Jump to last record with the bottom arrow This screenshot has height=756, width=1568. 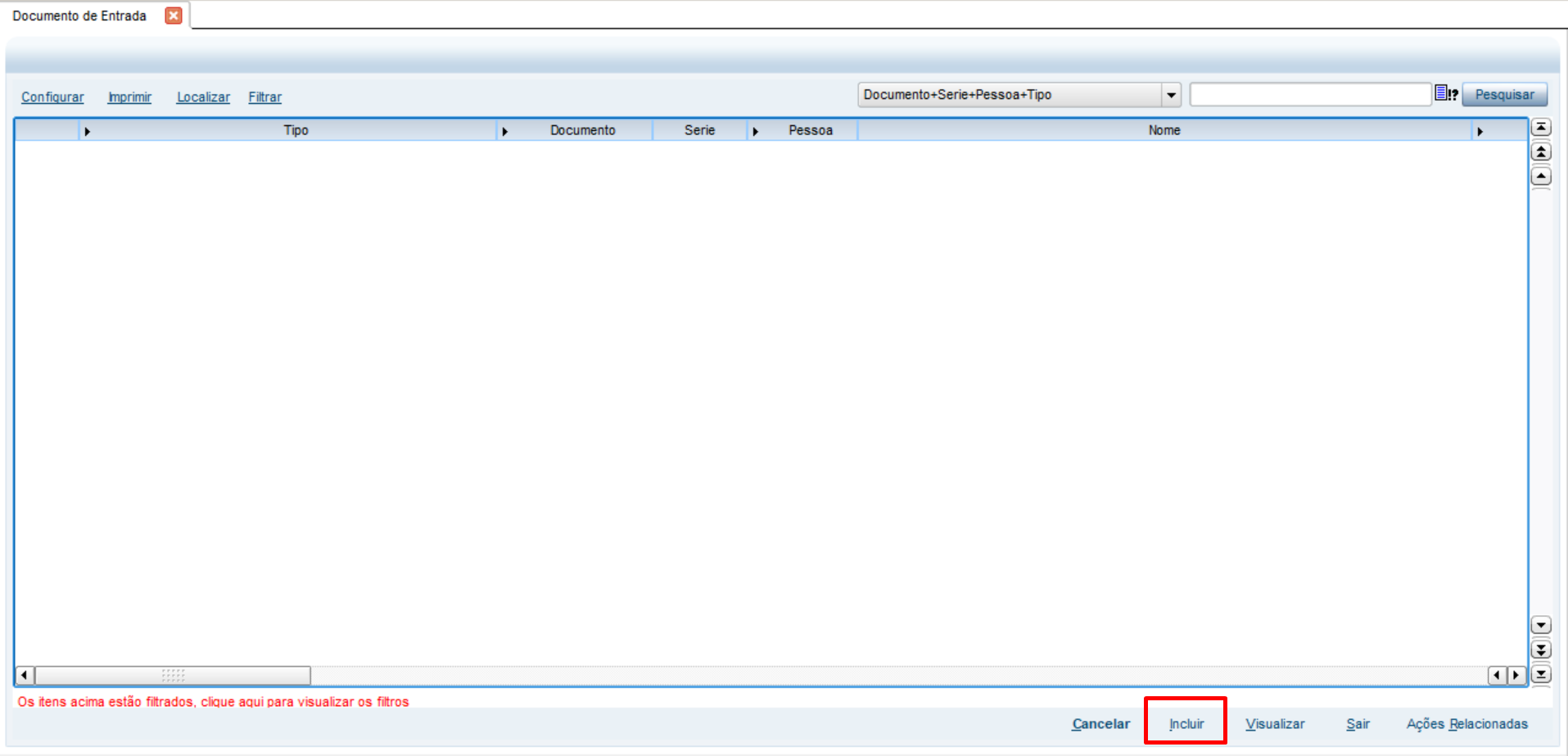[1541, 674]
